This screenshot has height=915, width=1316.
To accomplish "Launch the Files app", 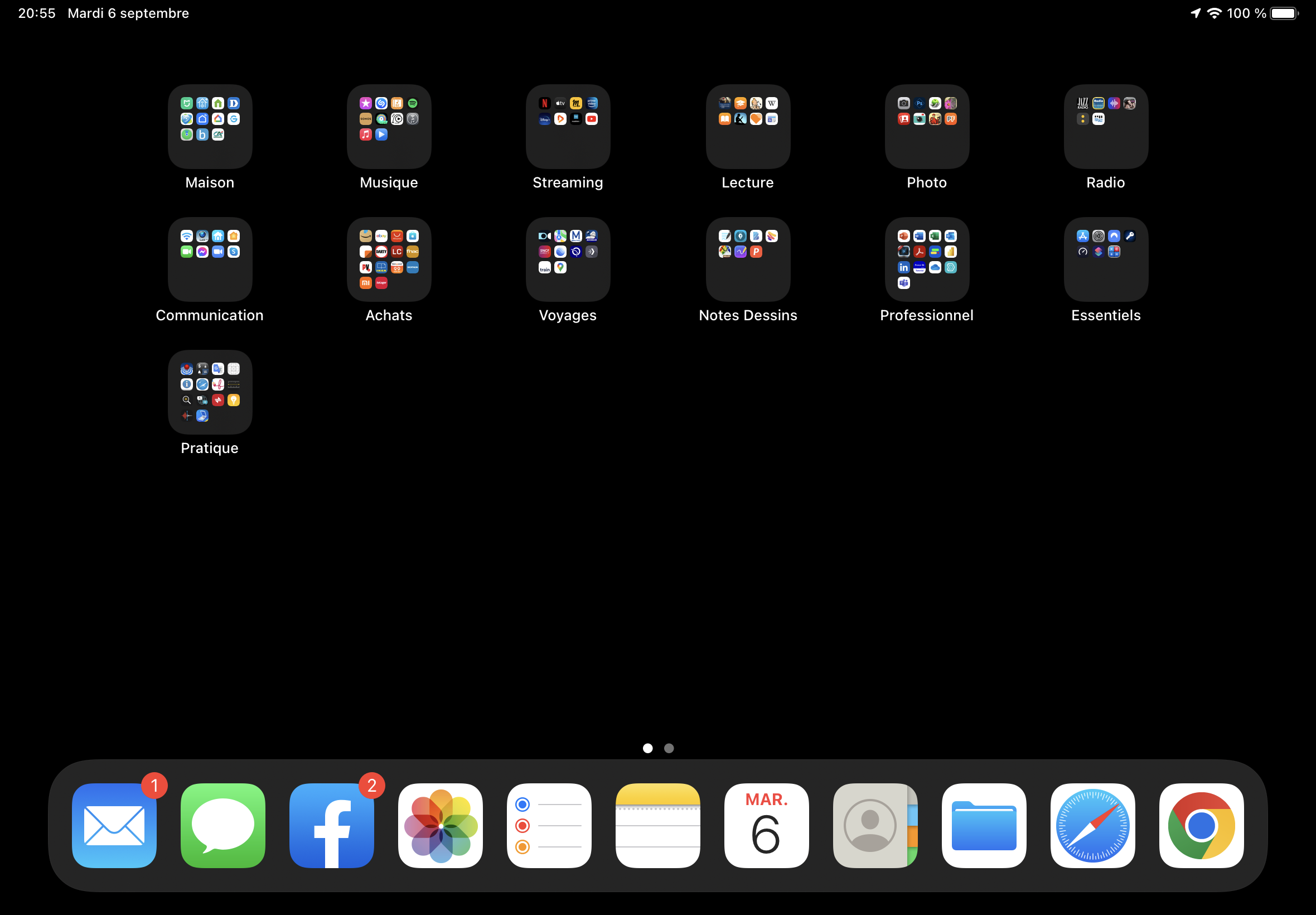I will click(x=984, y=825).
